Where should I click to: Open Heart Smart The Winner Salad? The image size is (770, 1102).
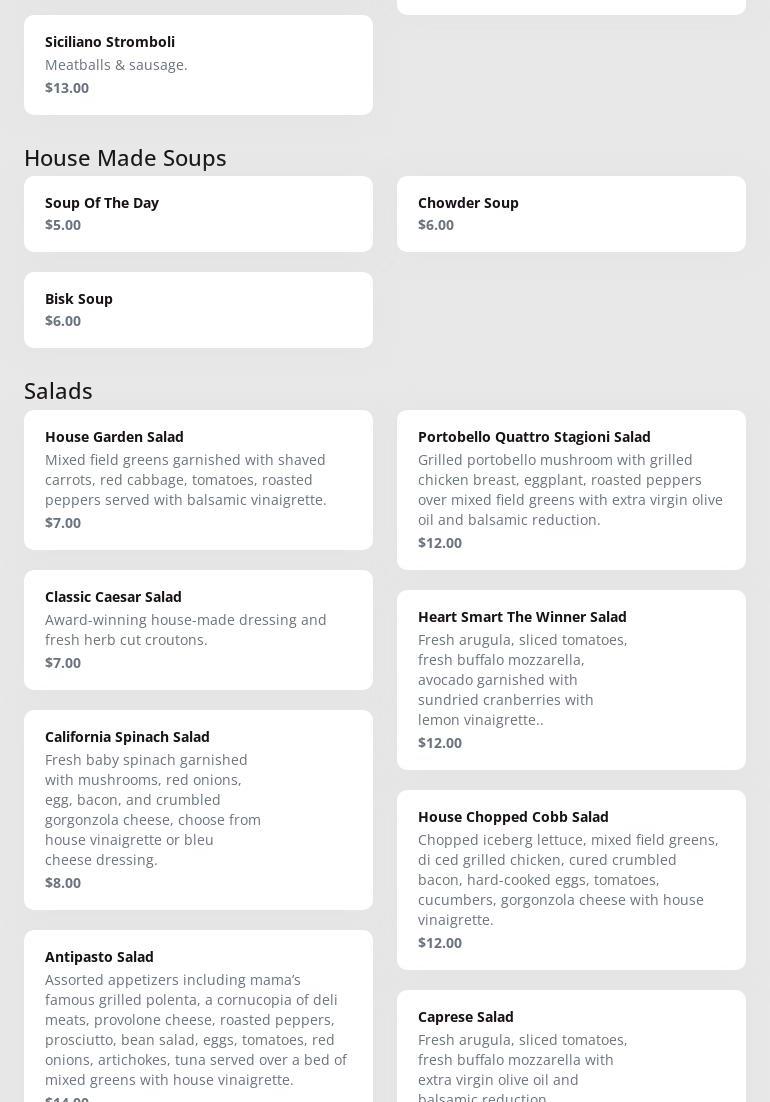571,679
